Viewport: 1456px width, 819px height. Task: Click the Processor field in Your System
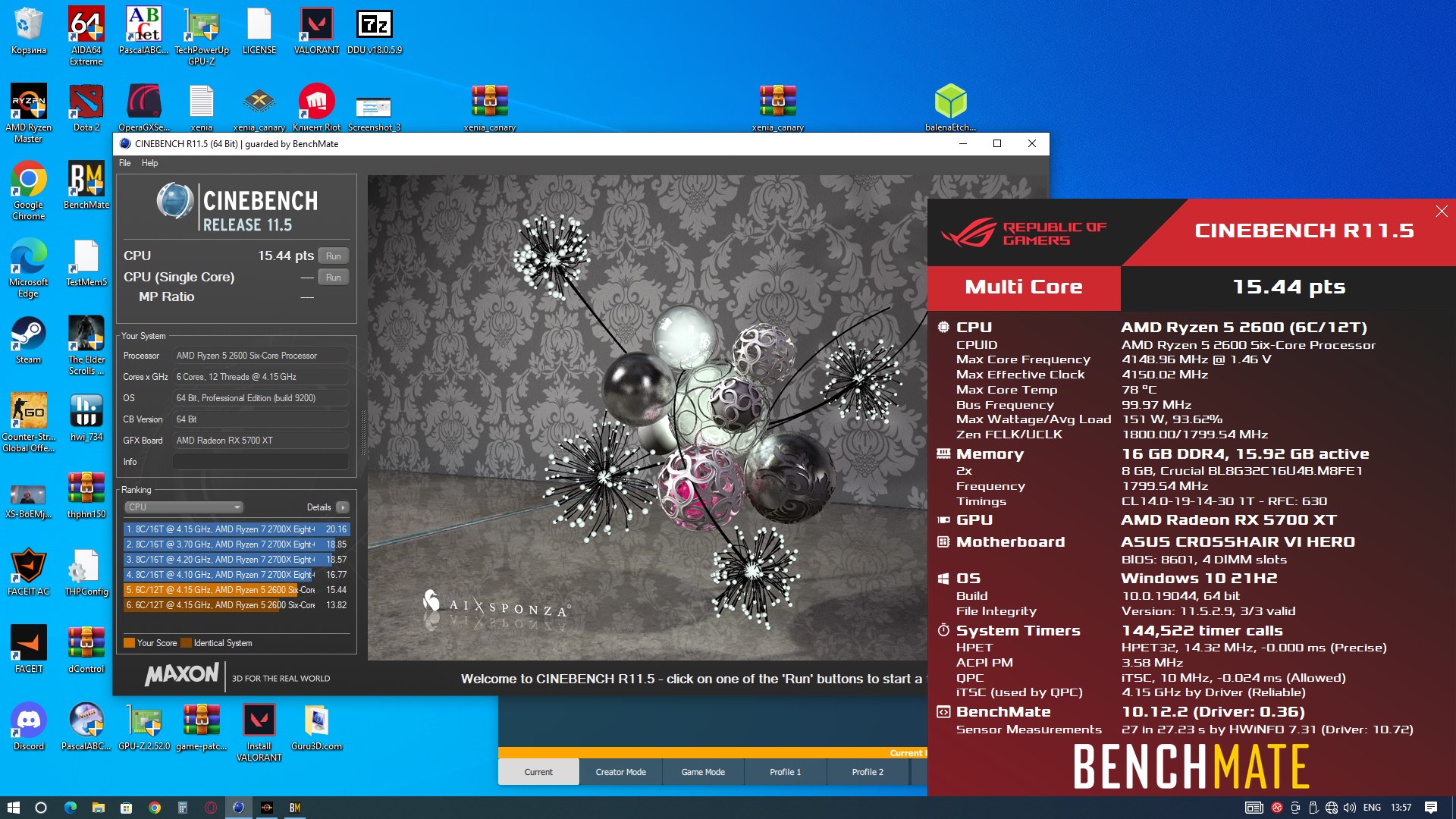pos(261,356)
